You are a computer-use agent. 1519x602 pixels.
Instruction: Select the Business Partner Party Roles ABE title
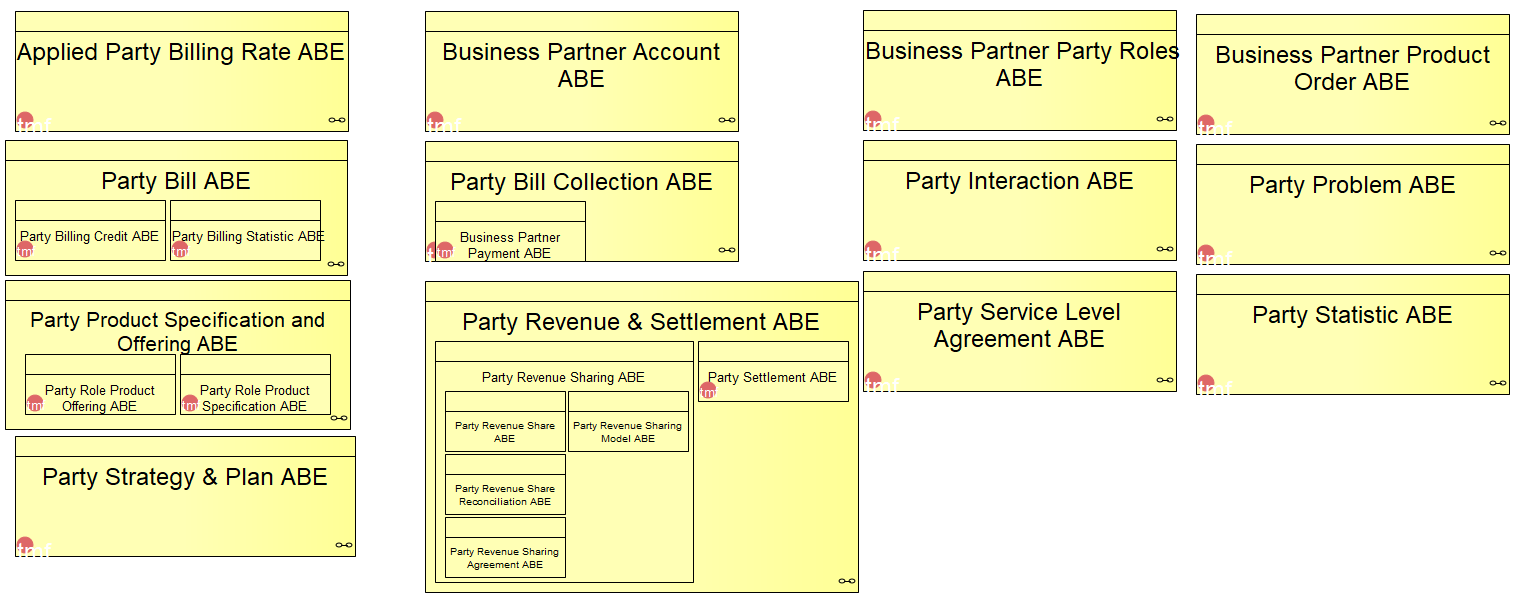click(x=1020, y=64)
